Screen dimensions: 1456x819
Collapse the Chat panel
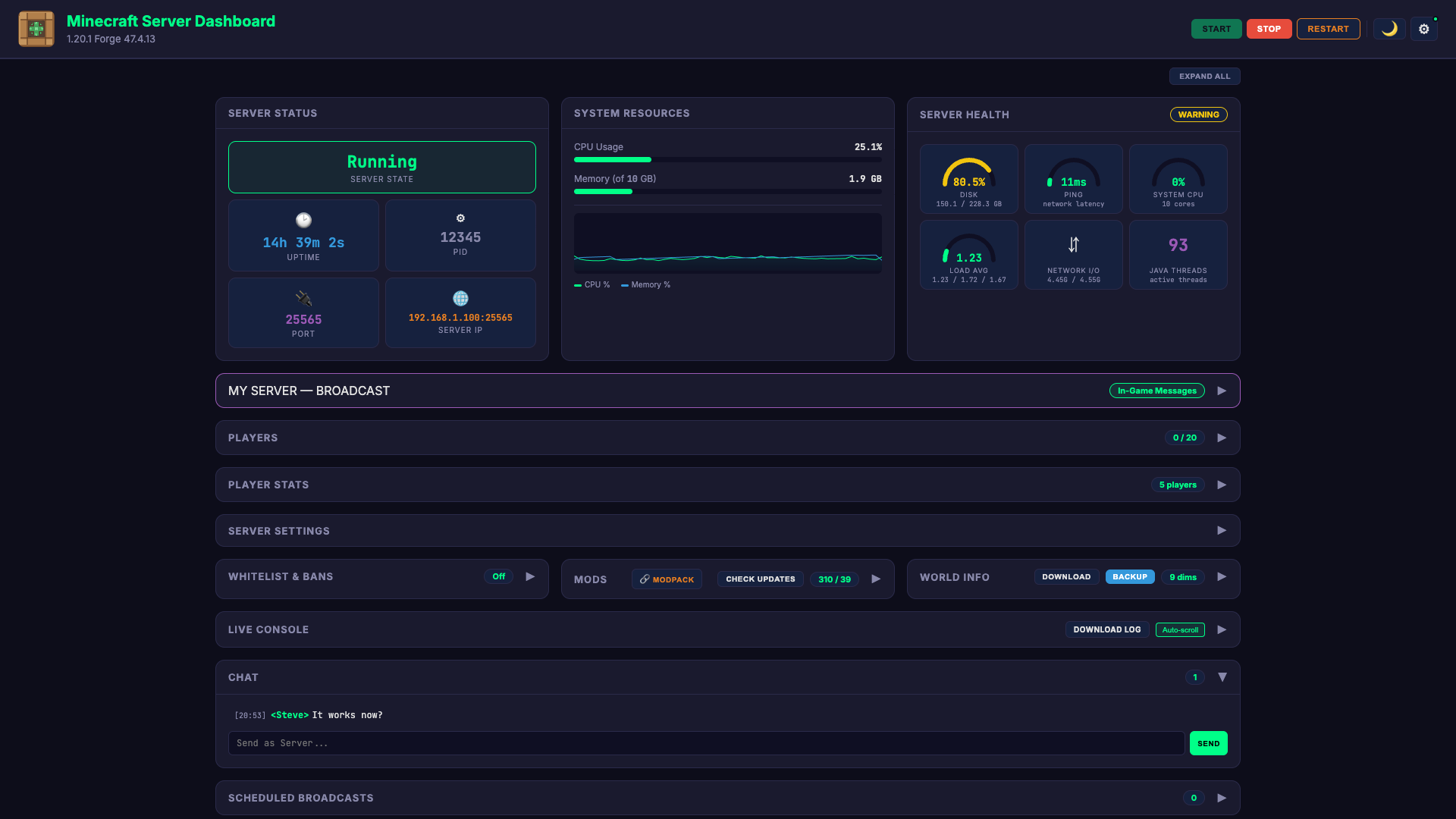click(1222, 677)
